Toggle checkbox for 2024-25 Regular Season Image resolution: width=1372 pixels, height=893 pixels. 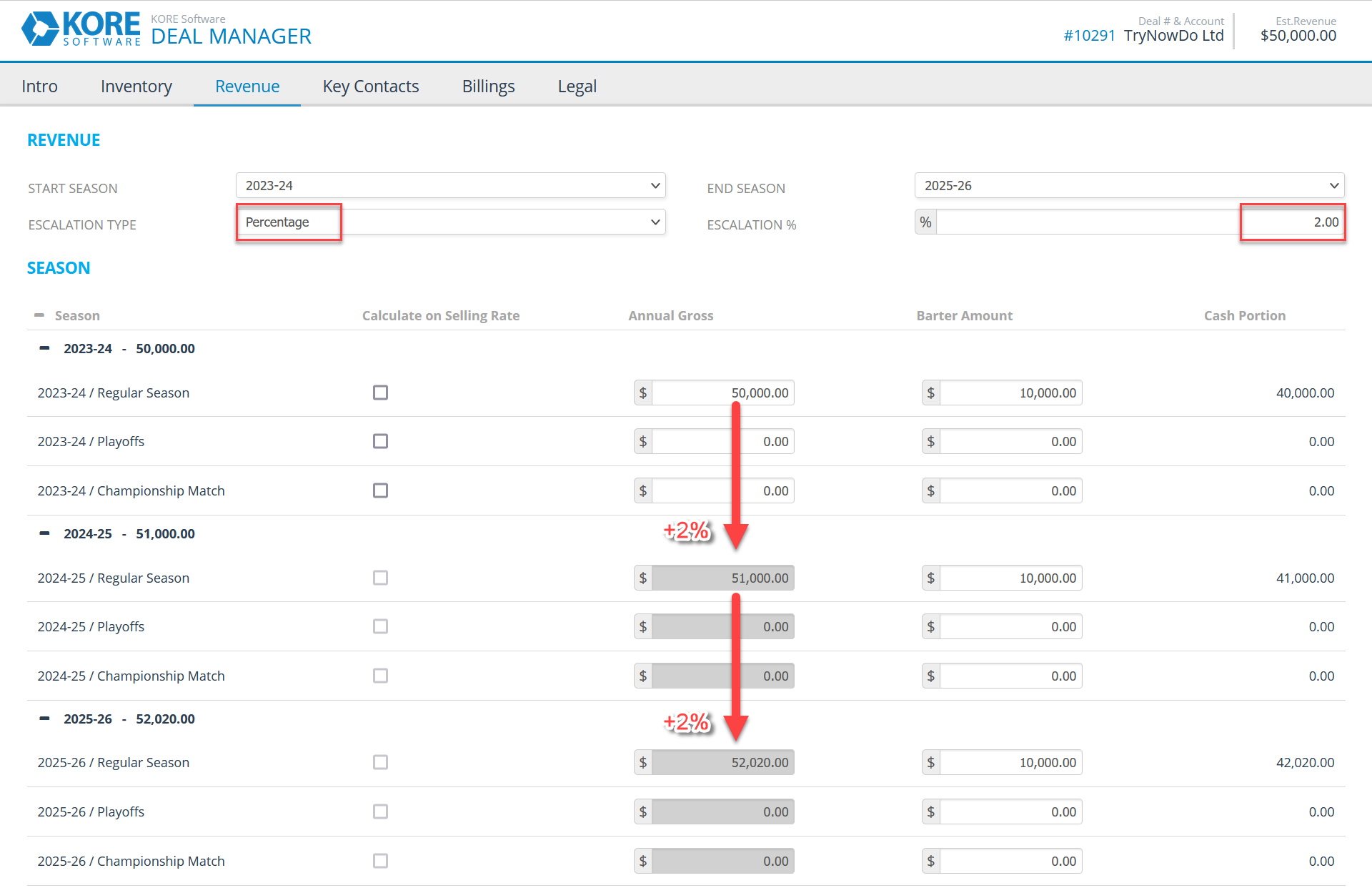pos(380,578)
